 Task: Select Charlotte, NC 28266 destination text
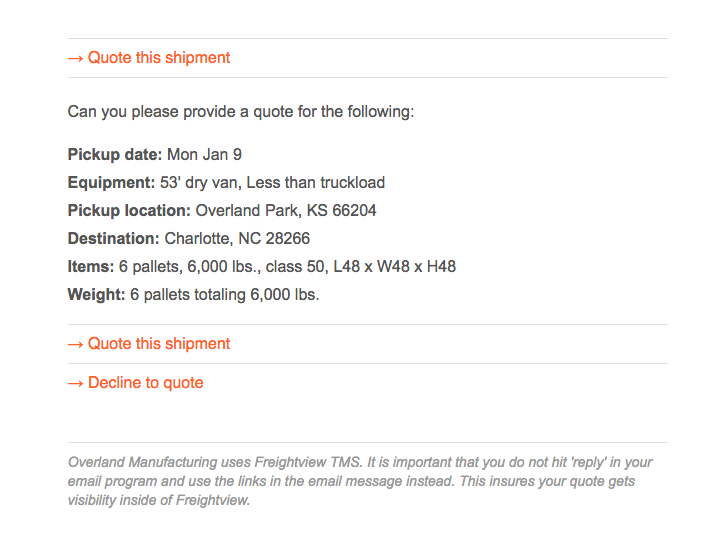(237, 238)
